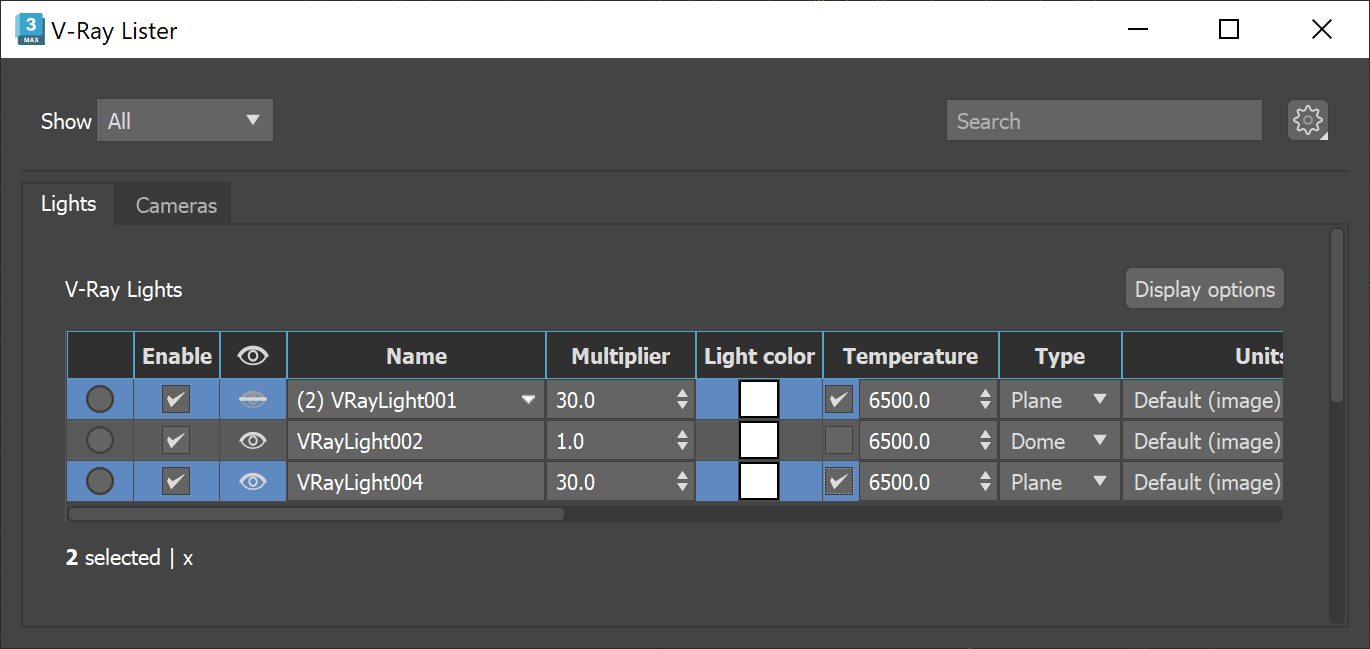Uncheck the temperature checkbox on VRayLight004
Image resolution: width=1370 pixels, height=649 pixels.
coord(839,481)
